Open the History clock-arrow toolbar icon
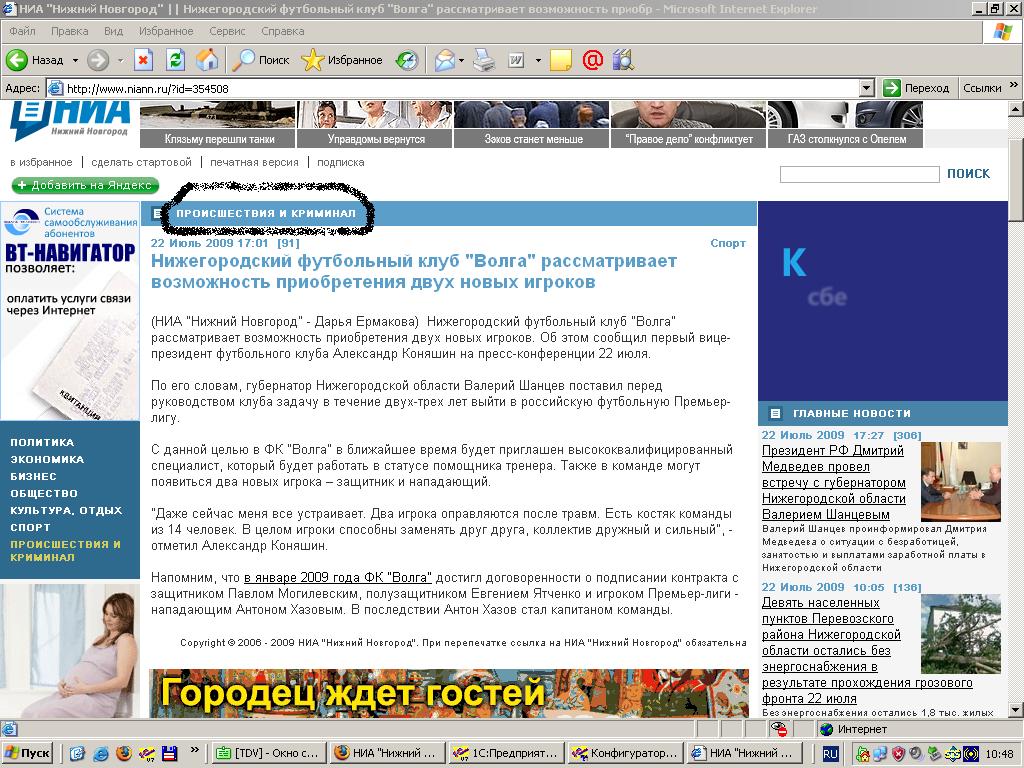Viewport: 1024px width, 768px height. click(407, 60)
